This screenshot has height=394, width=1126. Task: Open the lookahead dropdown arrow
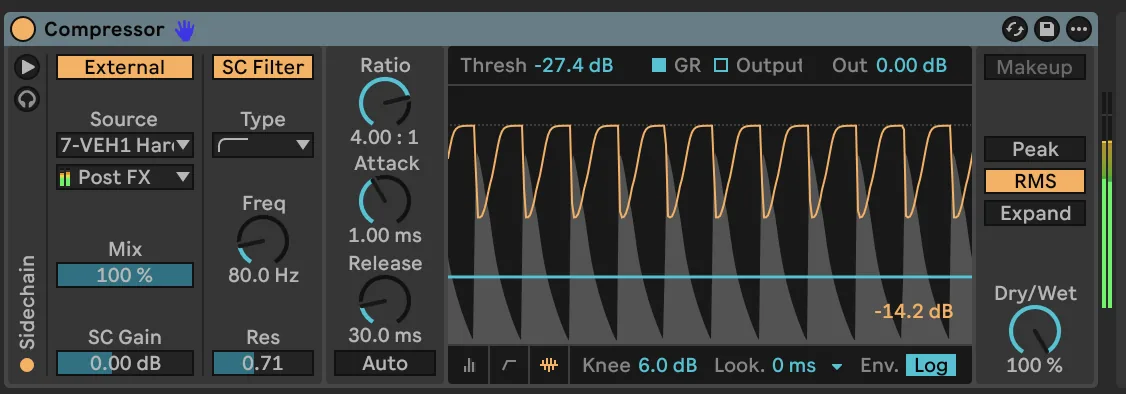pyautogui.click(x=837, y=366)
